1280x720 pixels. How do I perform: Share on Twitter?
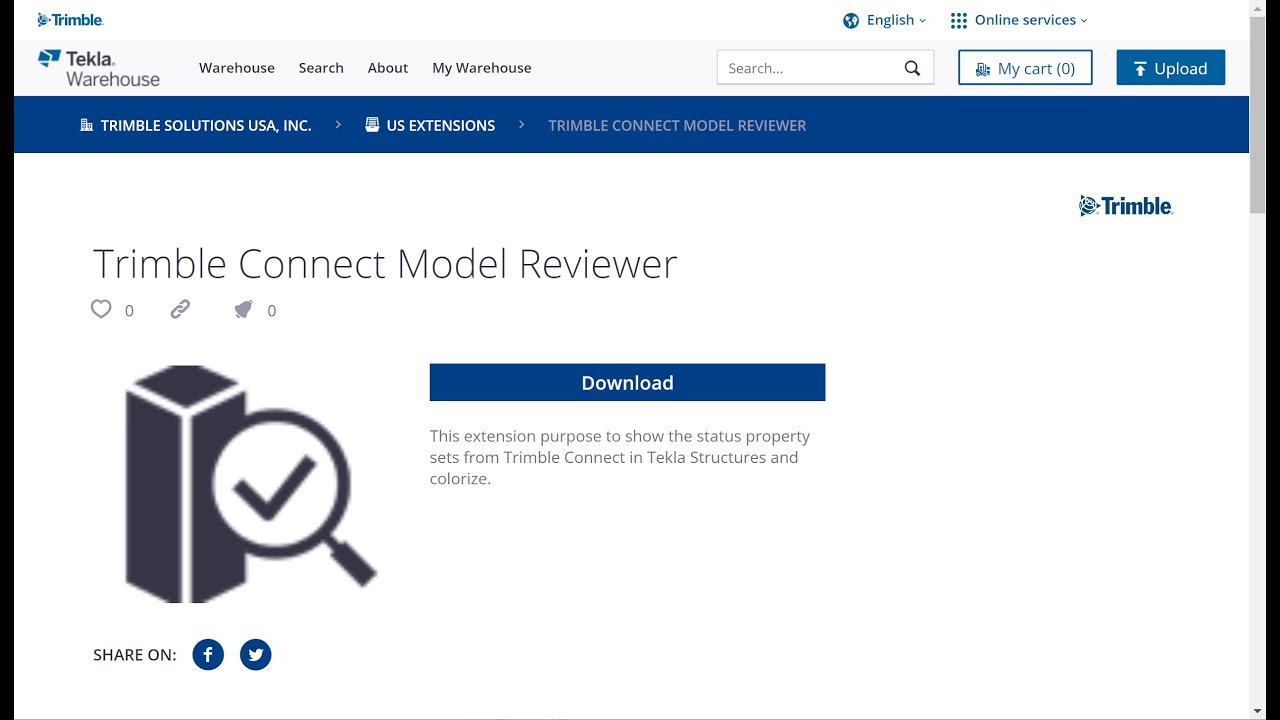[256, 655]
